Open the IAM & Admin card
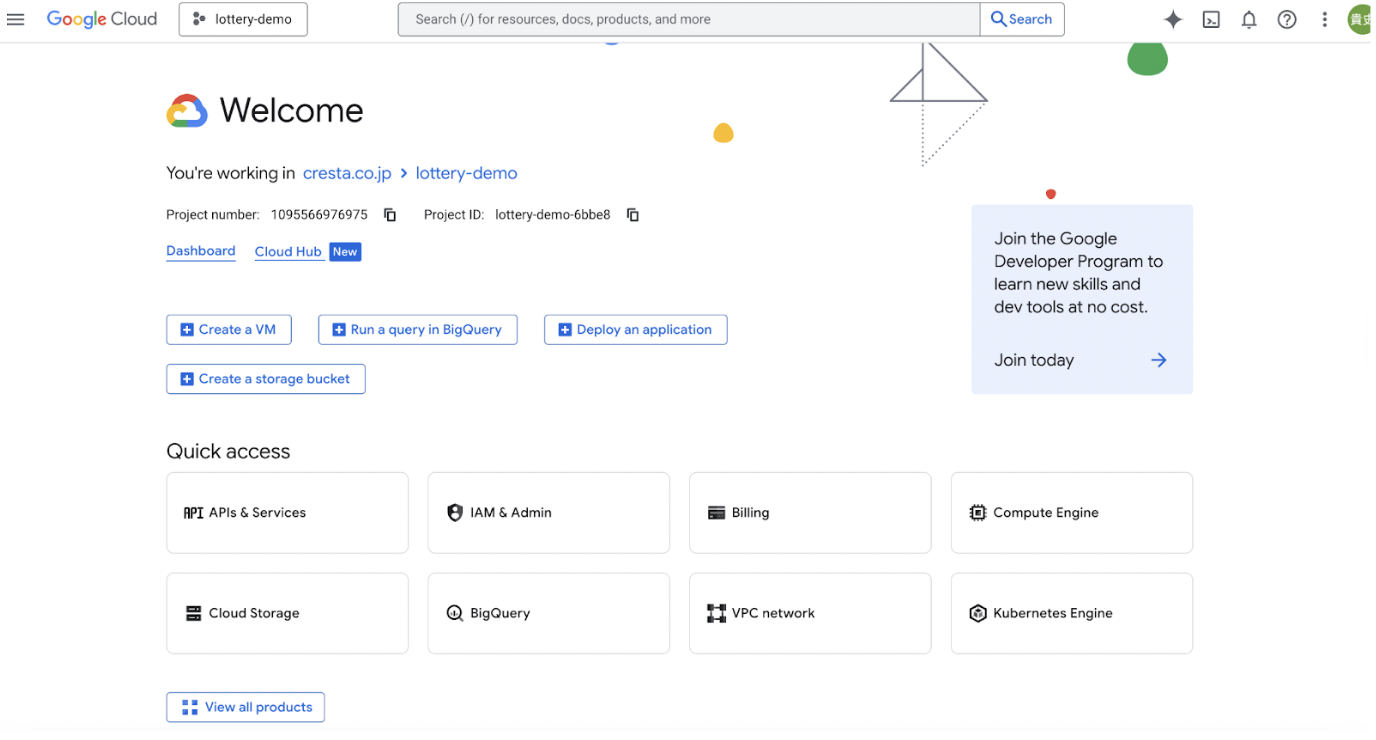The width and height of the screenshot is (1376, 740). (548, 513)
